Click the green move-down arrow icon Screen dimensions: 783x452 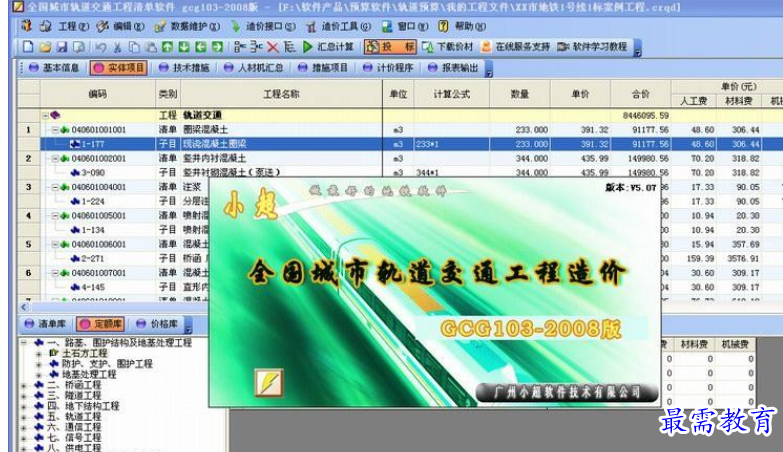[184, 47]
